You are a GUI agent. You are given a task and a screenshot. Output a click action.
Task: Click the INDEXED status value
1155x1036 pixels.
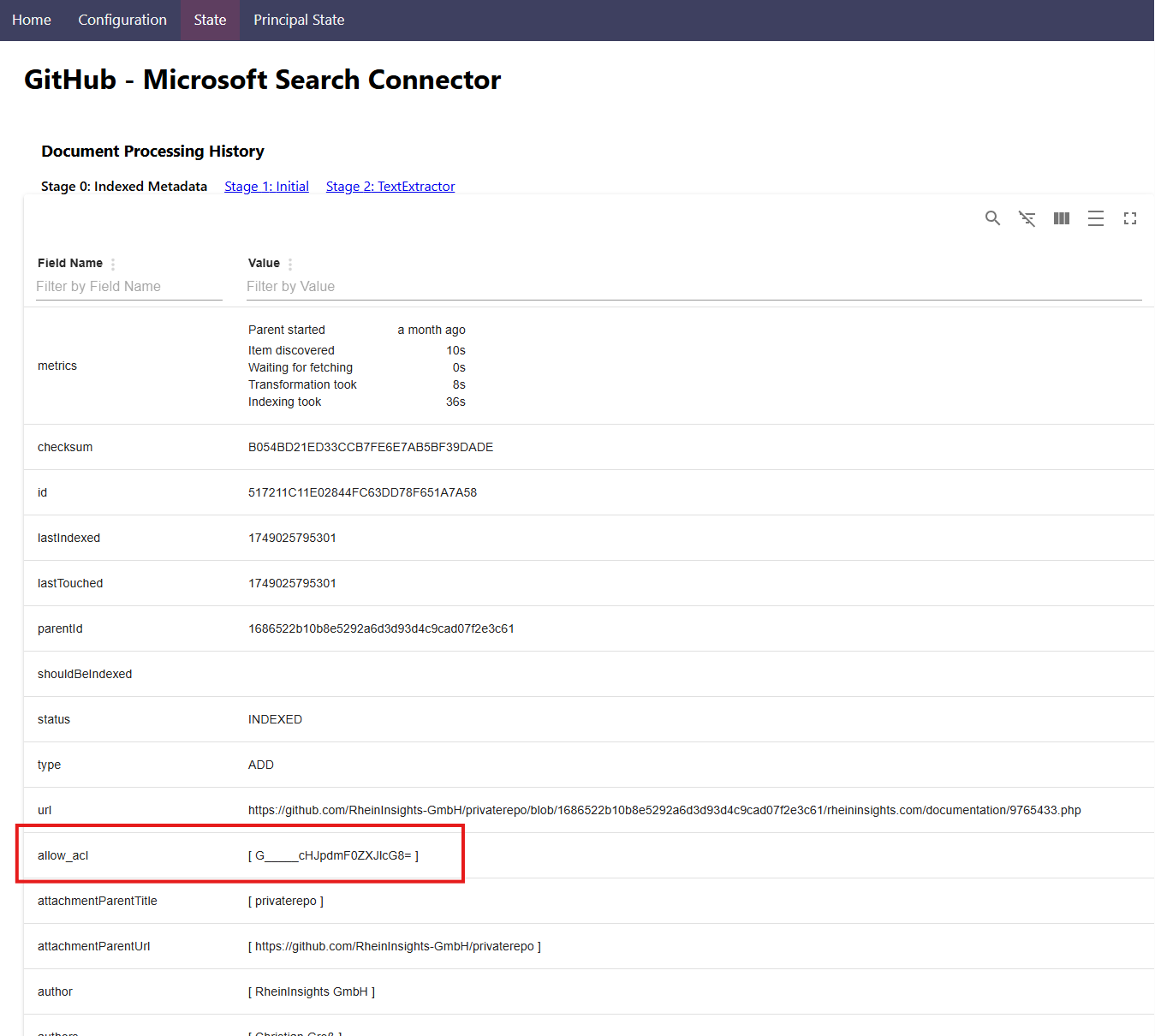click(x=275, y=719)
